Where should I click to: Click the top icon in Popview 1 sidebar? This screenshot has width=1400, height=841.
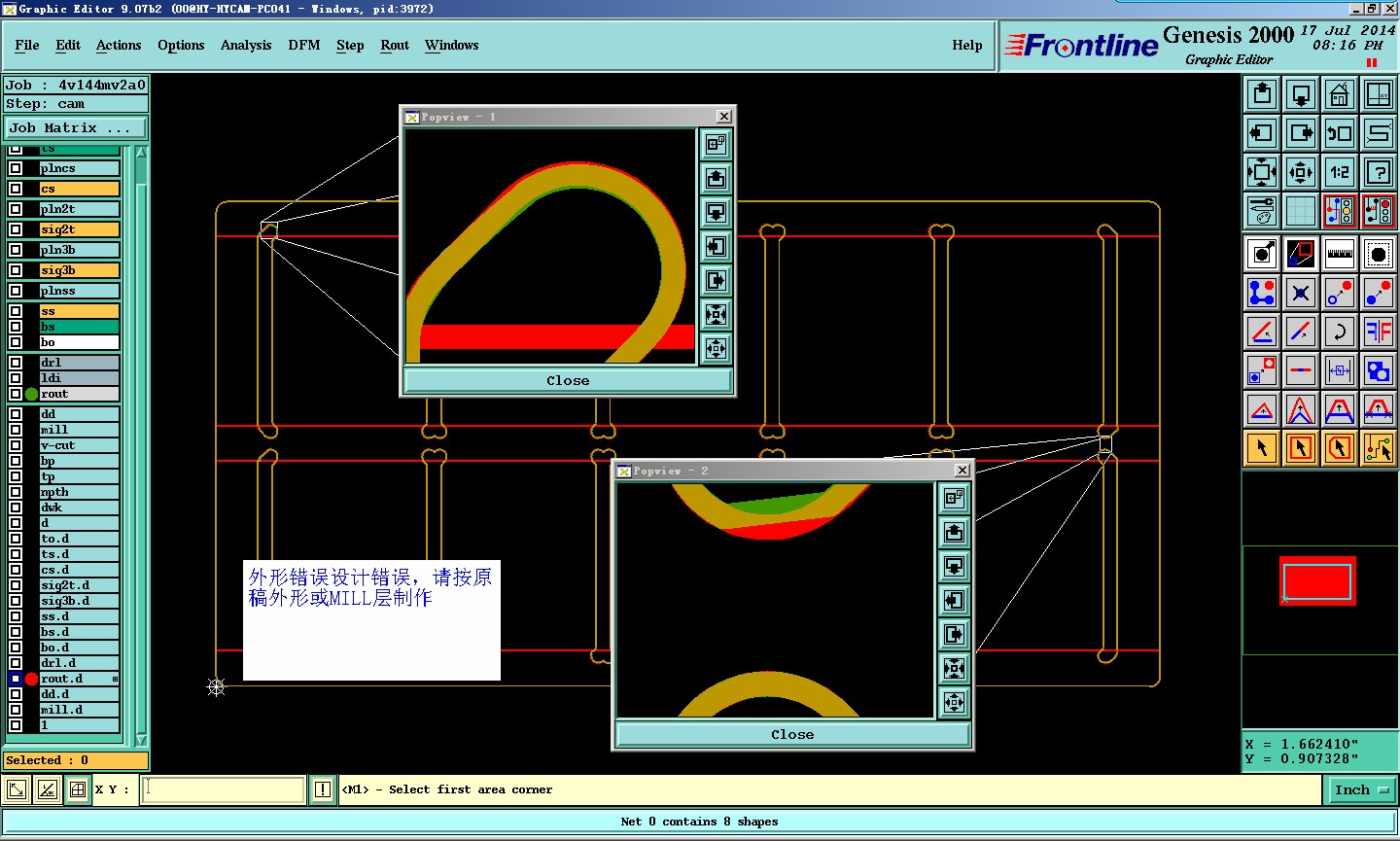[x=716, y=145]
